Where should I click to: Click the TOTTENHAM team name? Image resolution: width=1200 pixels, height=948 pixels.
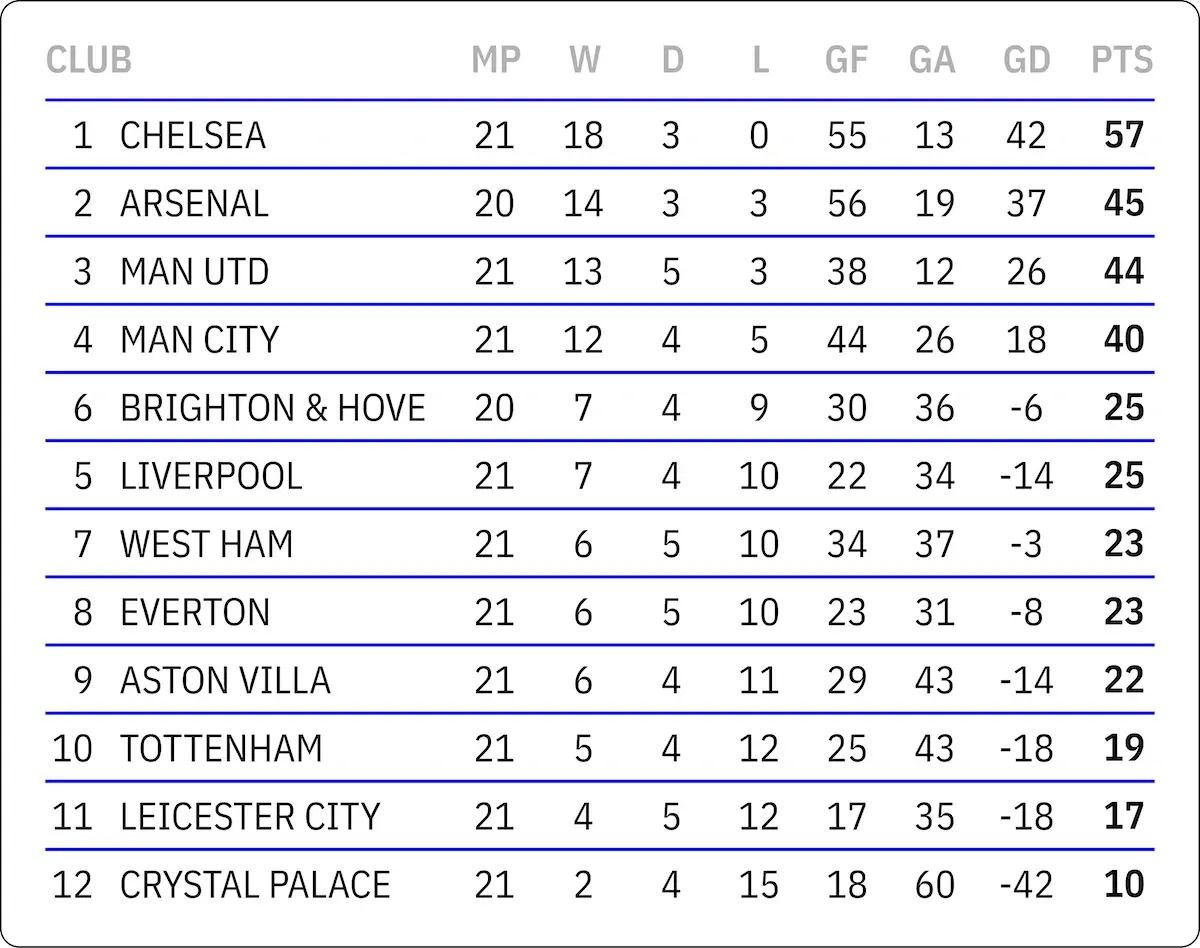coord(221,748)
